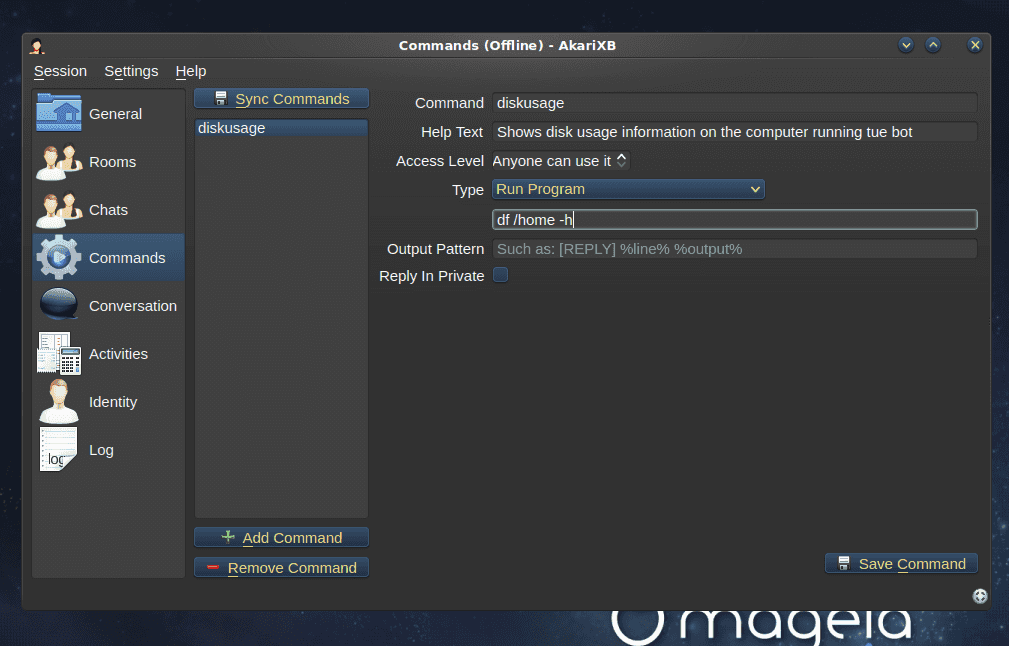Viewport: 1009px width, 646px height.
Task: Click the program field containing df /home -h
Action: [735, 219]
